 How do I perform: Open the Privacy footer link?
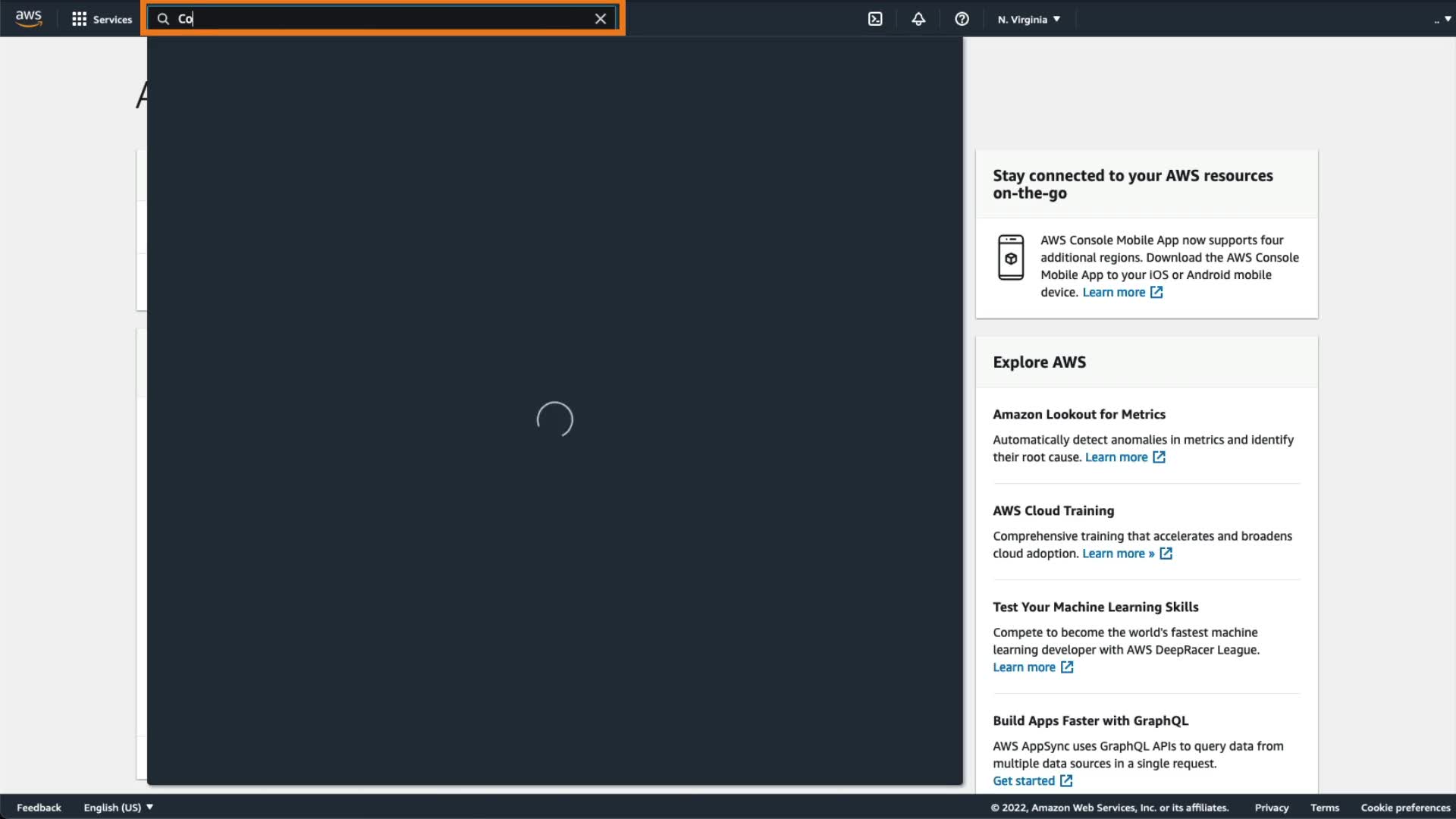point(1272,808)
